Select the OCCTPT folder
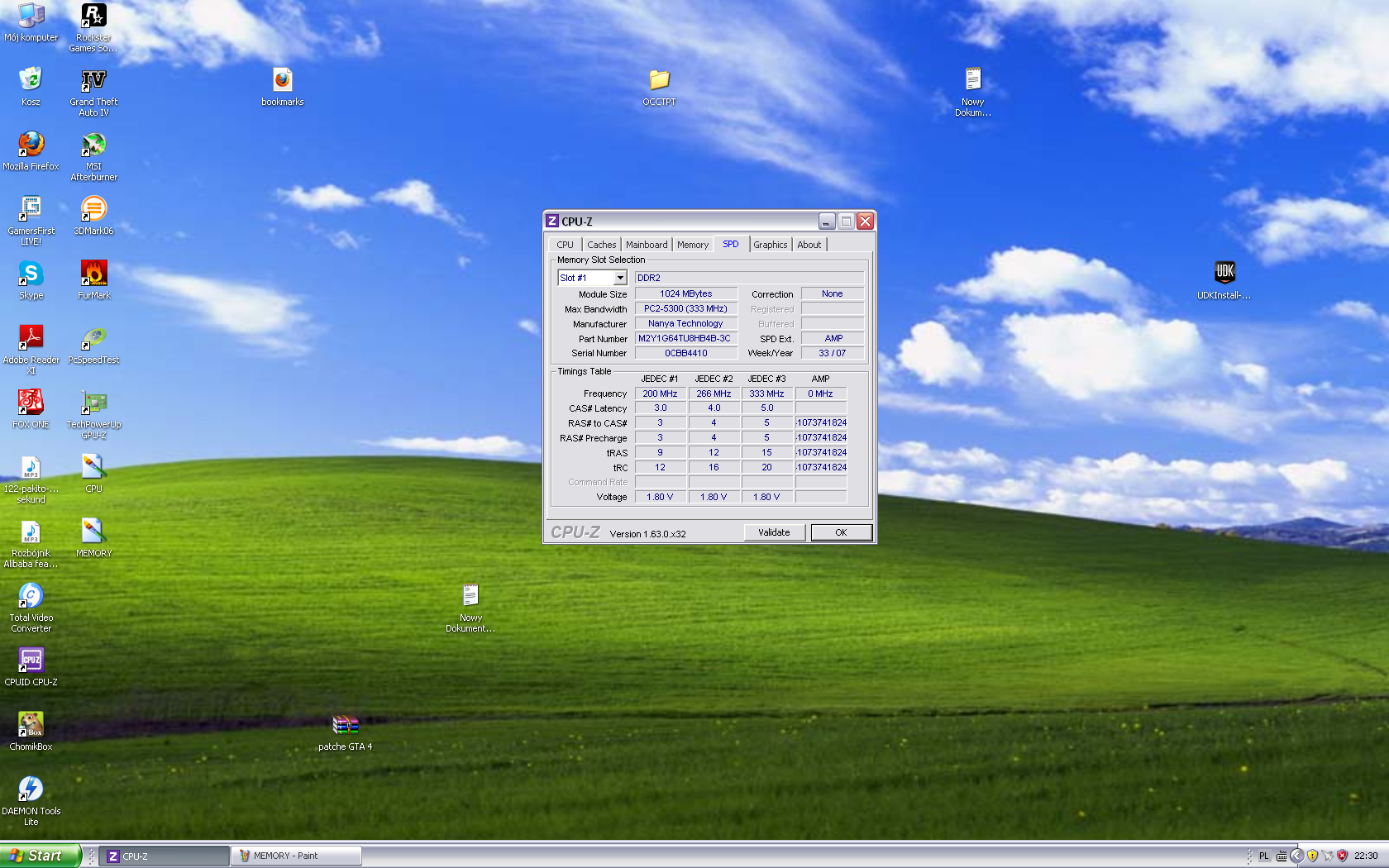Viewport: 1389px width, 868px height. 659,86
